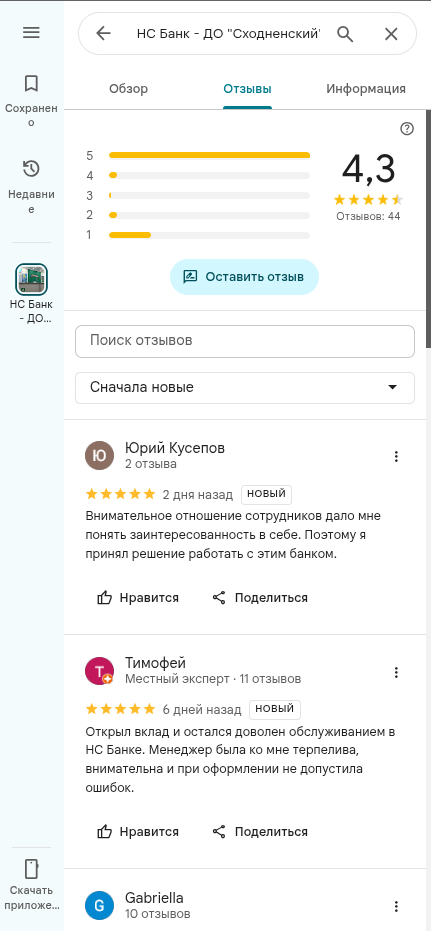Viewport: 431px width, 931px height.
Task: Open more options for Тимофей review
Action: [x=396, y=672]
